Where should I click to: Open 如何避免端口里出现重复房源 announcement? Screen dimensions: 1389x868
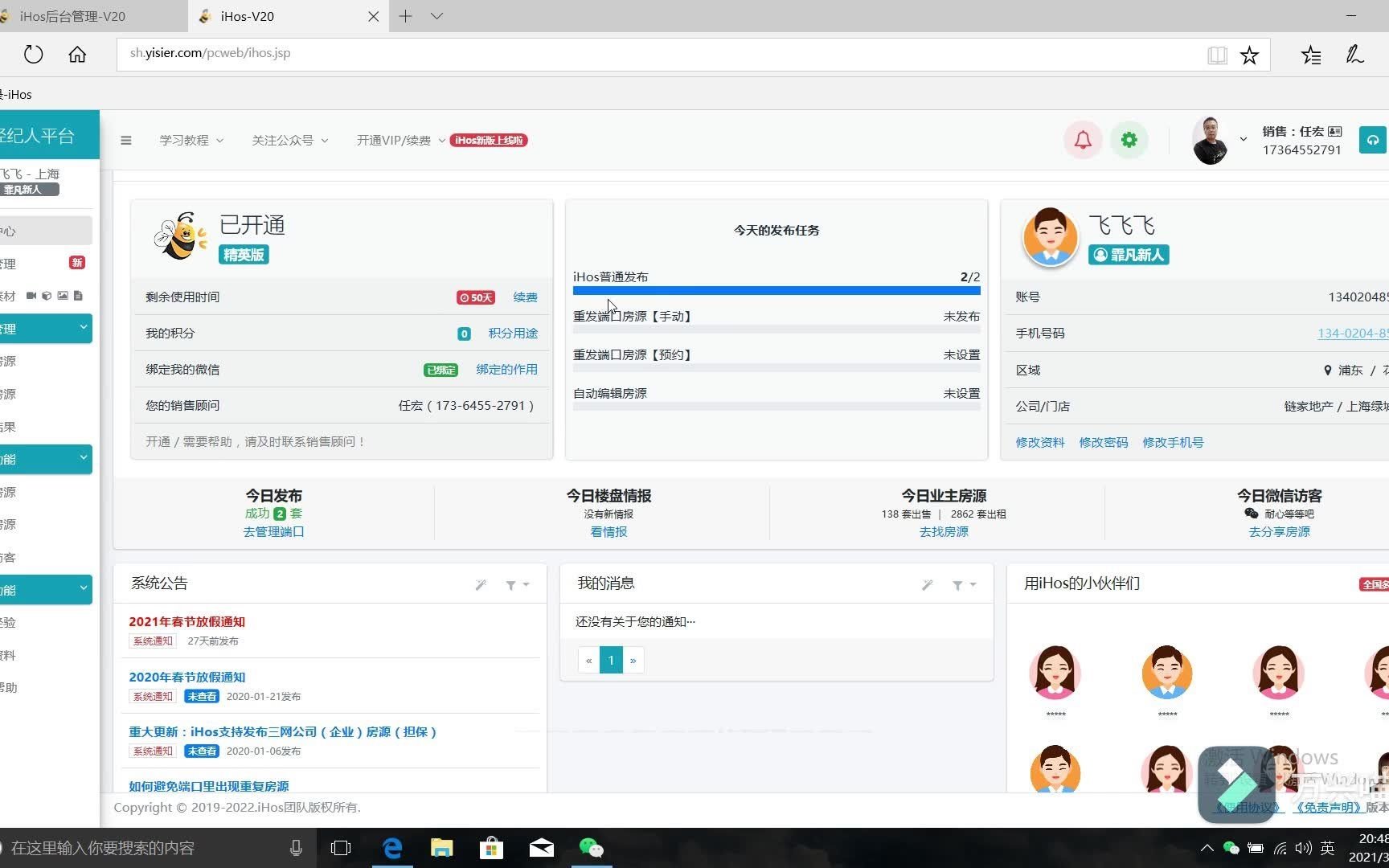[x=209, y=786]
